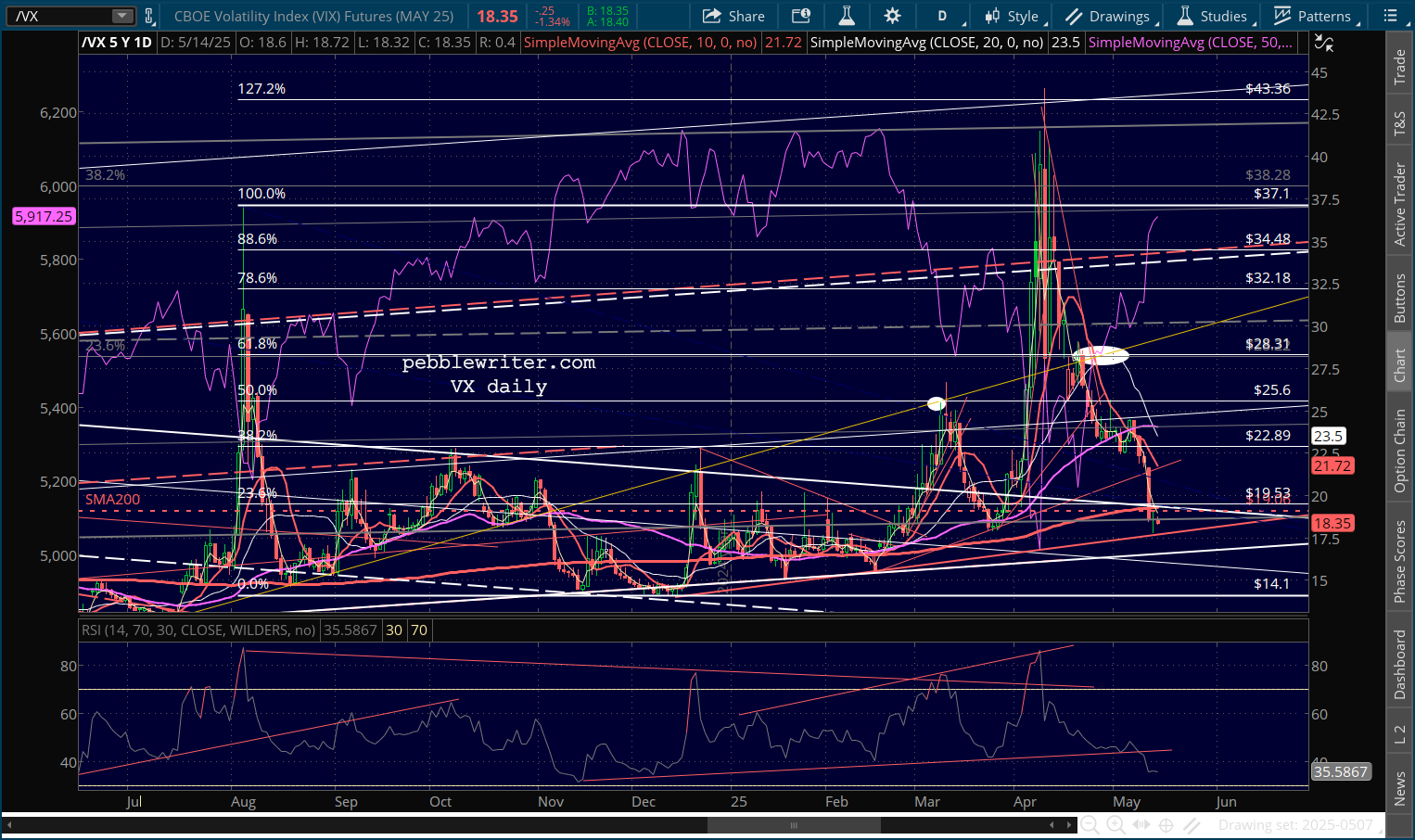Open chart settings gear icon
The height and width of the screenshot is (840, 1415).
click(892, 16)
